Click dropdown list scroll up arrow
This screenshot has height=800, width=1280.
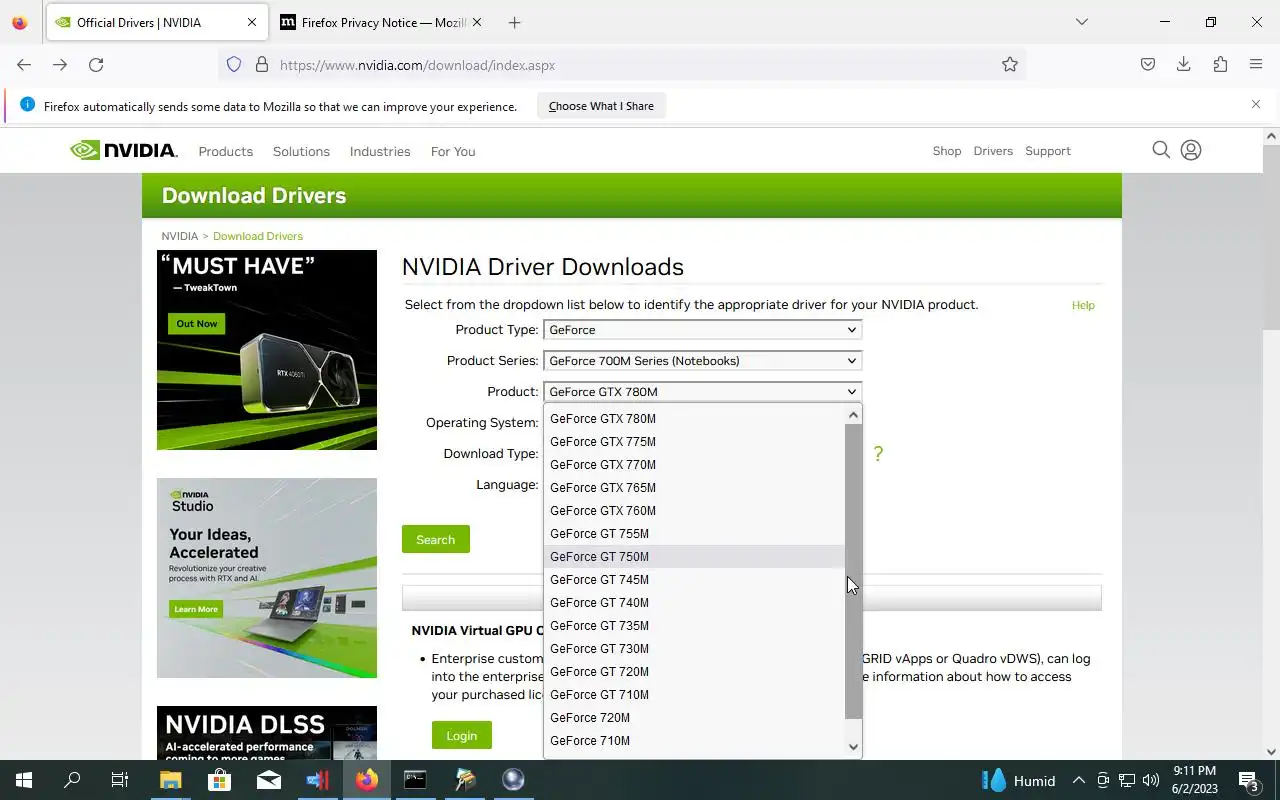pos(853,415)
